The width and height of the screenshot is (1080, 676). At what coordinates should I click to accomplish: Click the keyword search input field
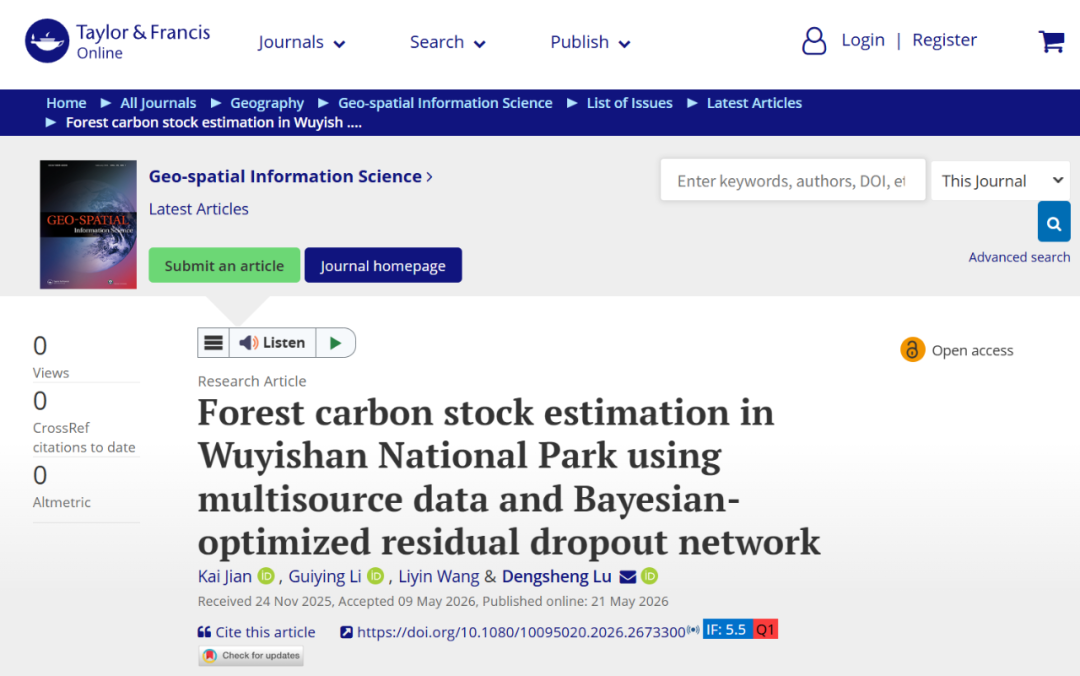792,181
